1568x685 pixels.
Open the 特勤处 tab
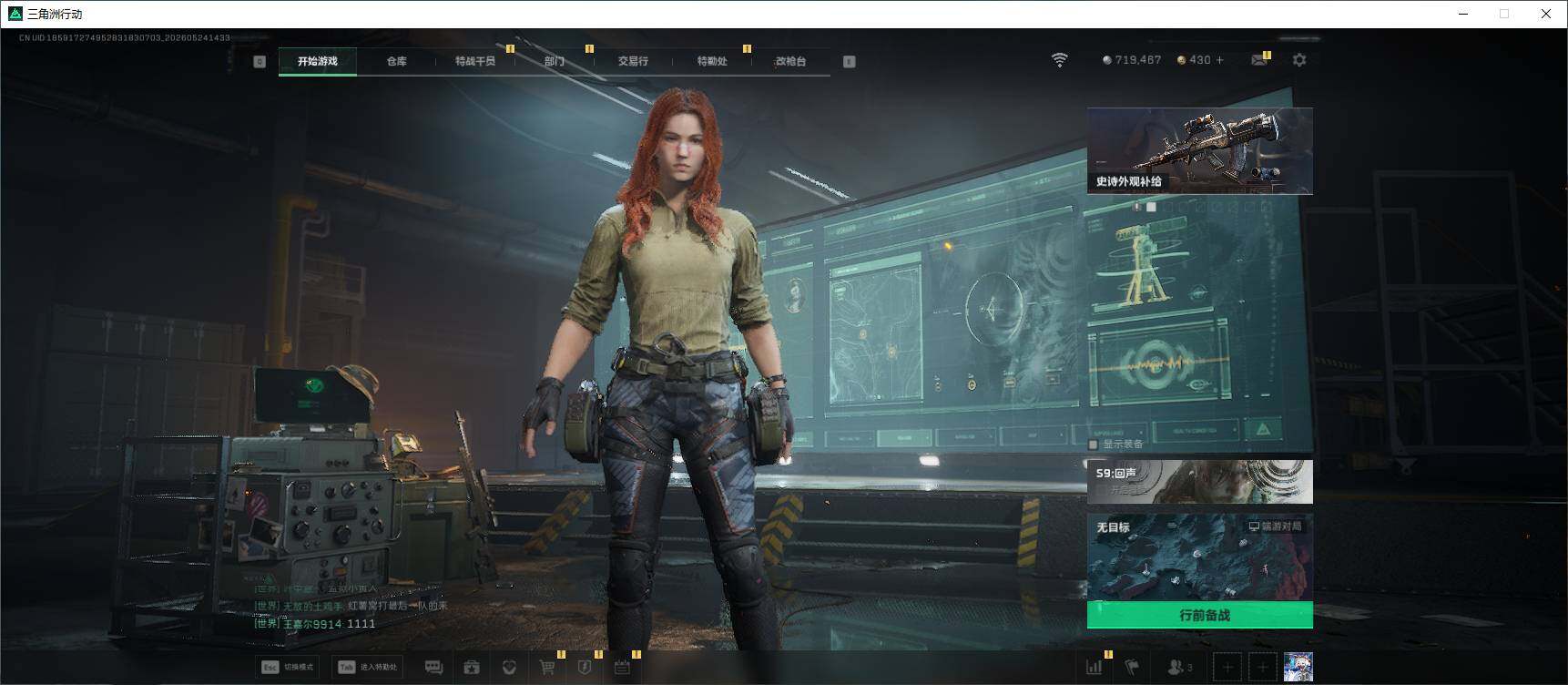(712, 61)
